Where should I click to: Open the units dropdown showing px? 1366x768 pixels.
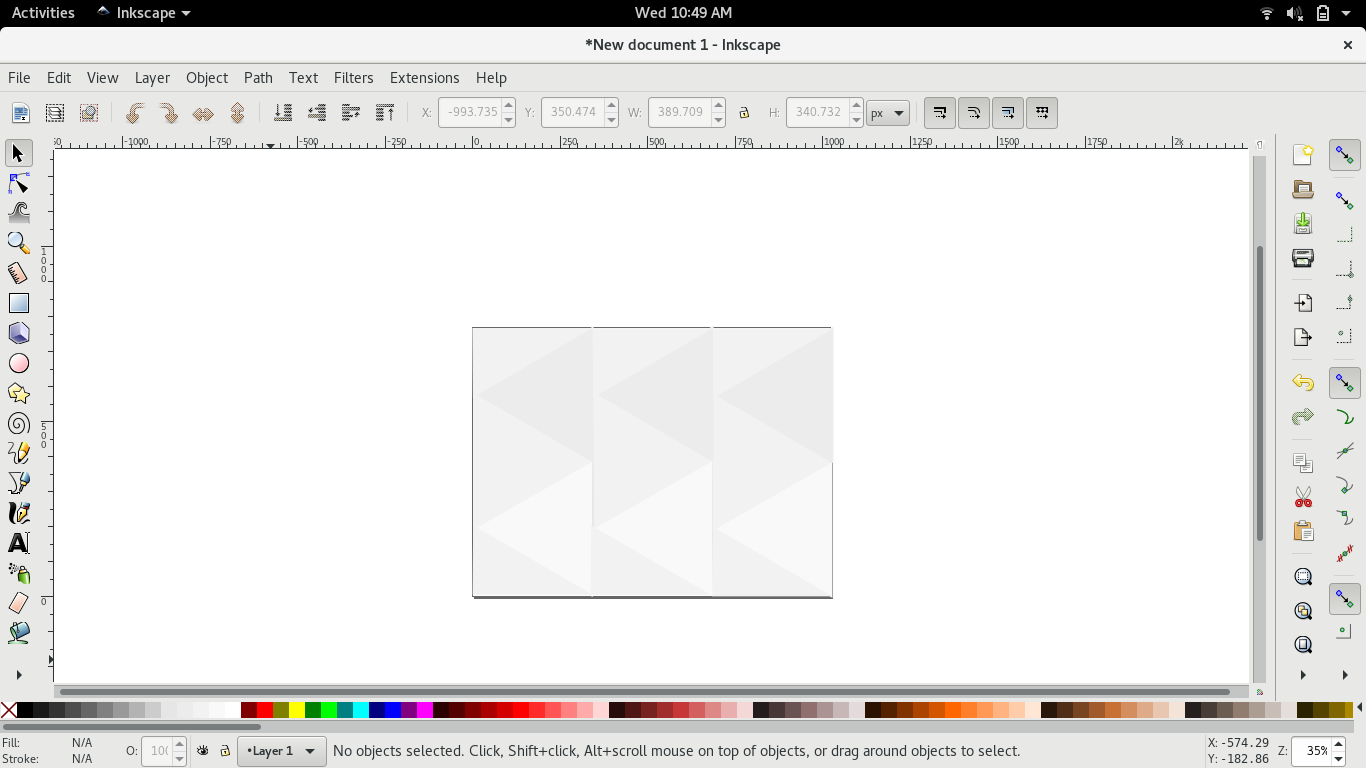(x=887, y=112)
